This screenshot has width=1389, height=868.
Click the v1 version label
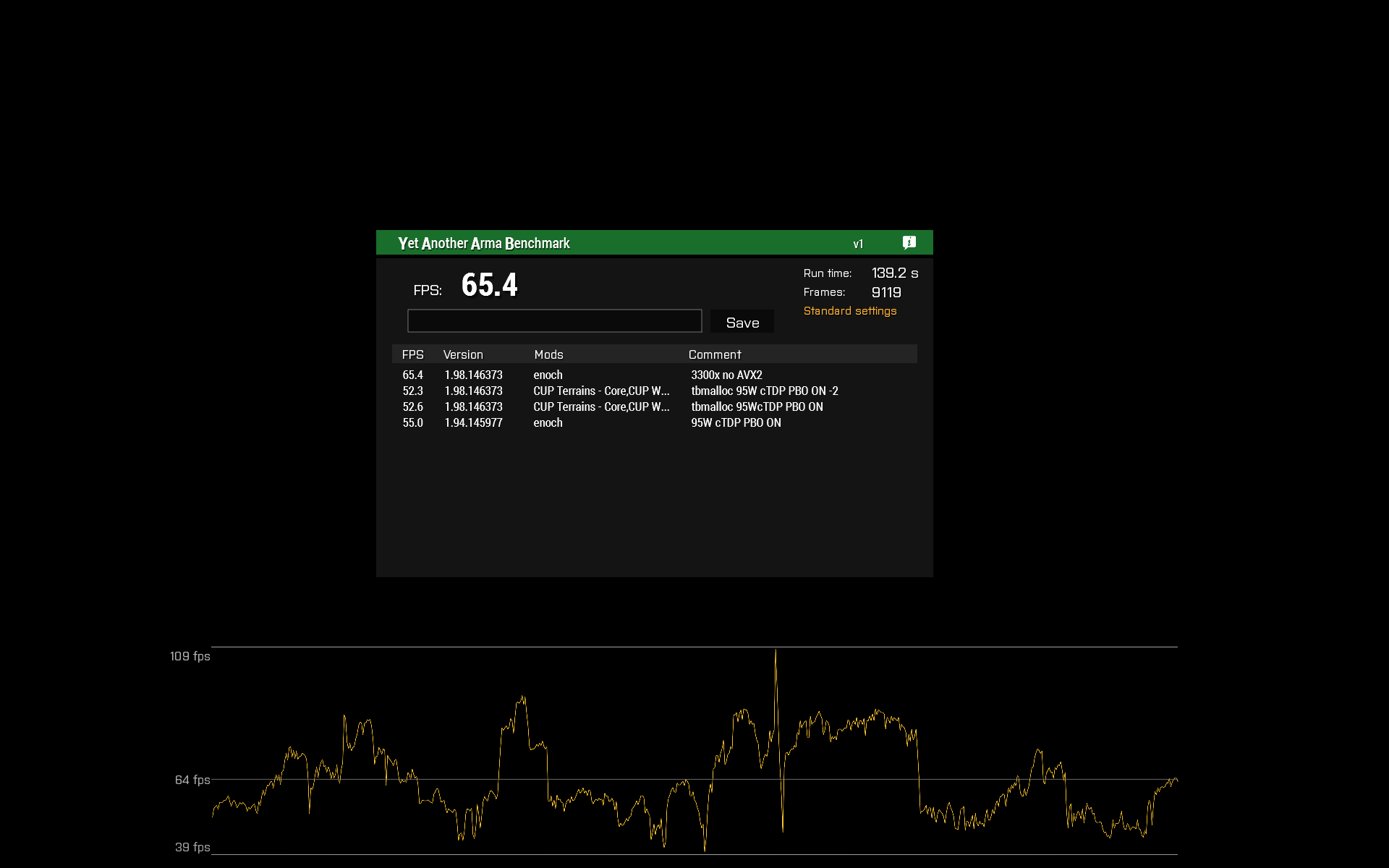click(x=858, y=244)
